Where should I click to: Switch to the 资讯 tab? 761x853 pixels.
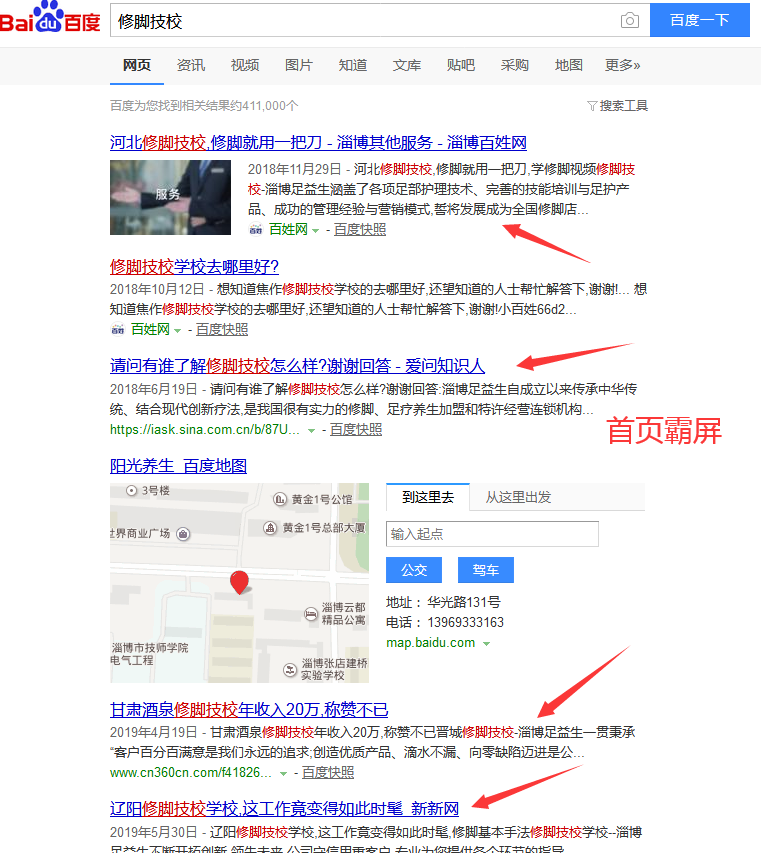[191, 65]
